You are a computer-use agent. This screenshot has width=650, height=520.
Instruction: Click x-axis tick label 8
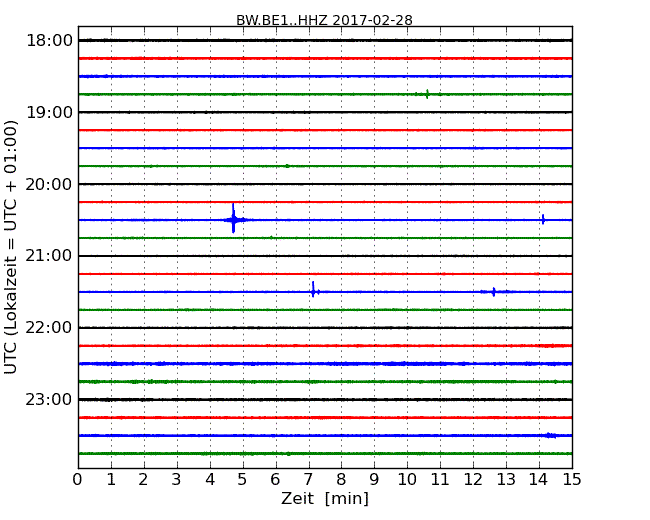point(341,479)
